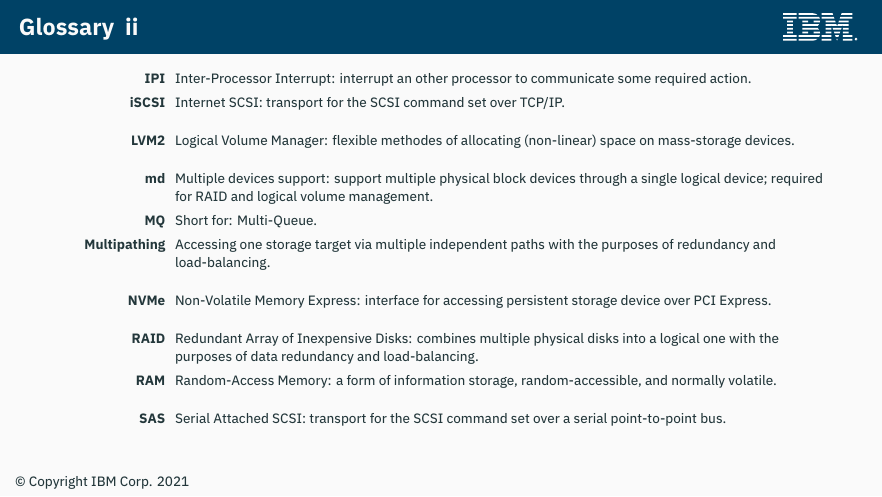The image size is (882, 497).
Task: Click the 'Glossary ii' slide title
Action: point(78,28)
